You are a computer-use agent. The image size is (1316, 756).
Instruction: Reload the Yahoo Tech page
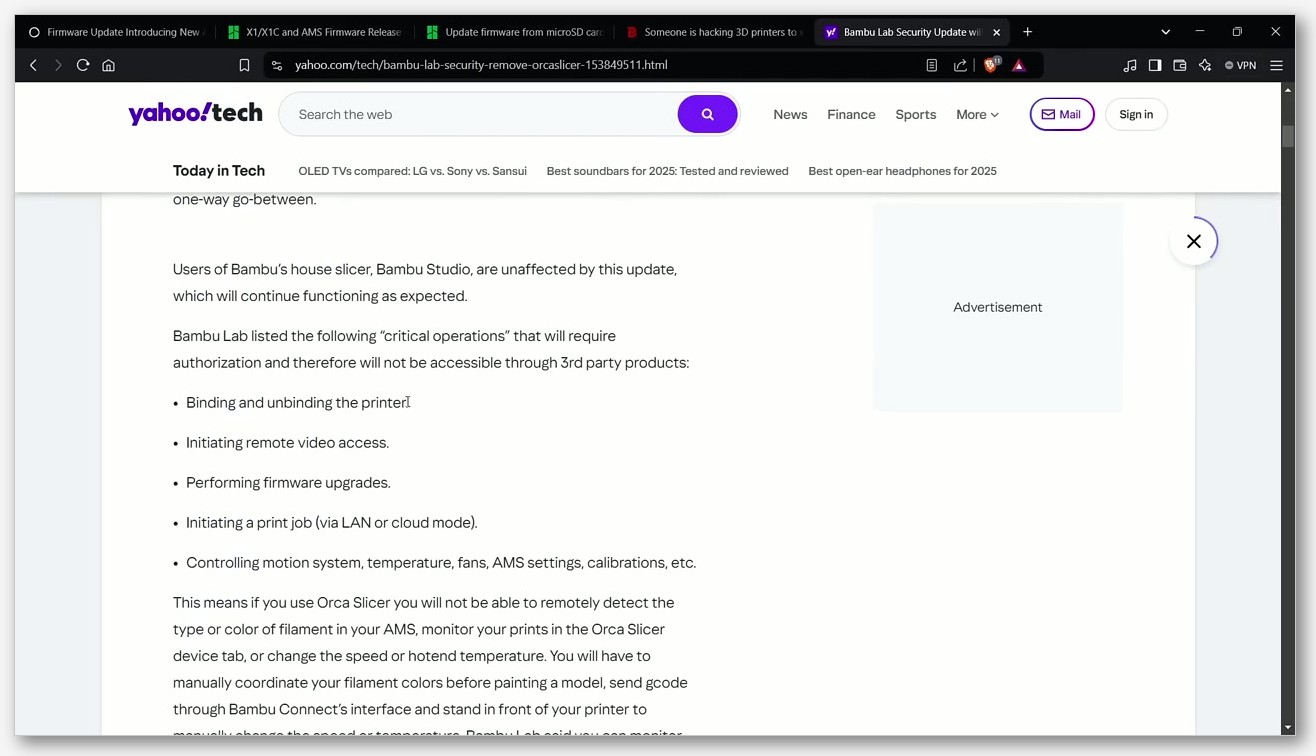coord(83,65)
